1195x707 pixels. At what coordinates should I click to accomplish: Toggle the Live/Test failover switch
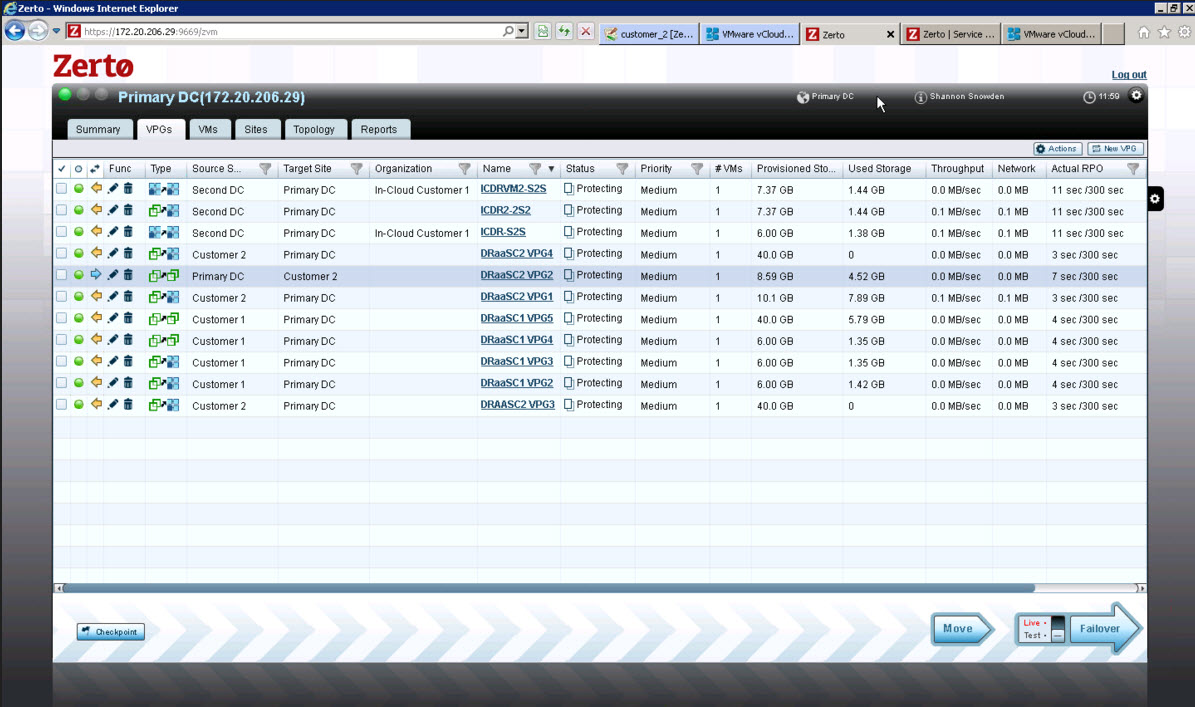tap(1058, 629)
